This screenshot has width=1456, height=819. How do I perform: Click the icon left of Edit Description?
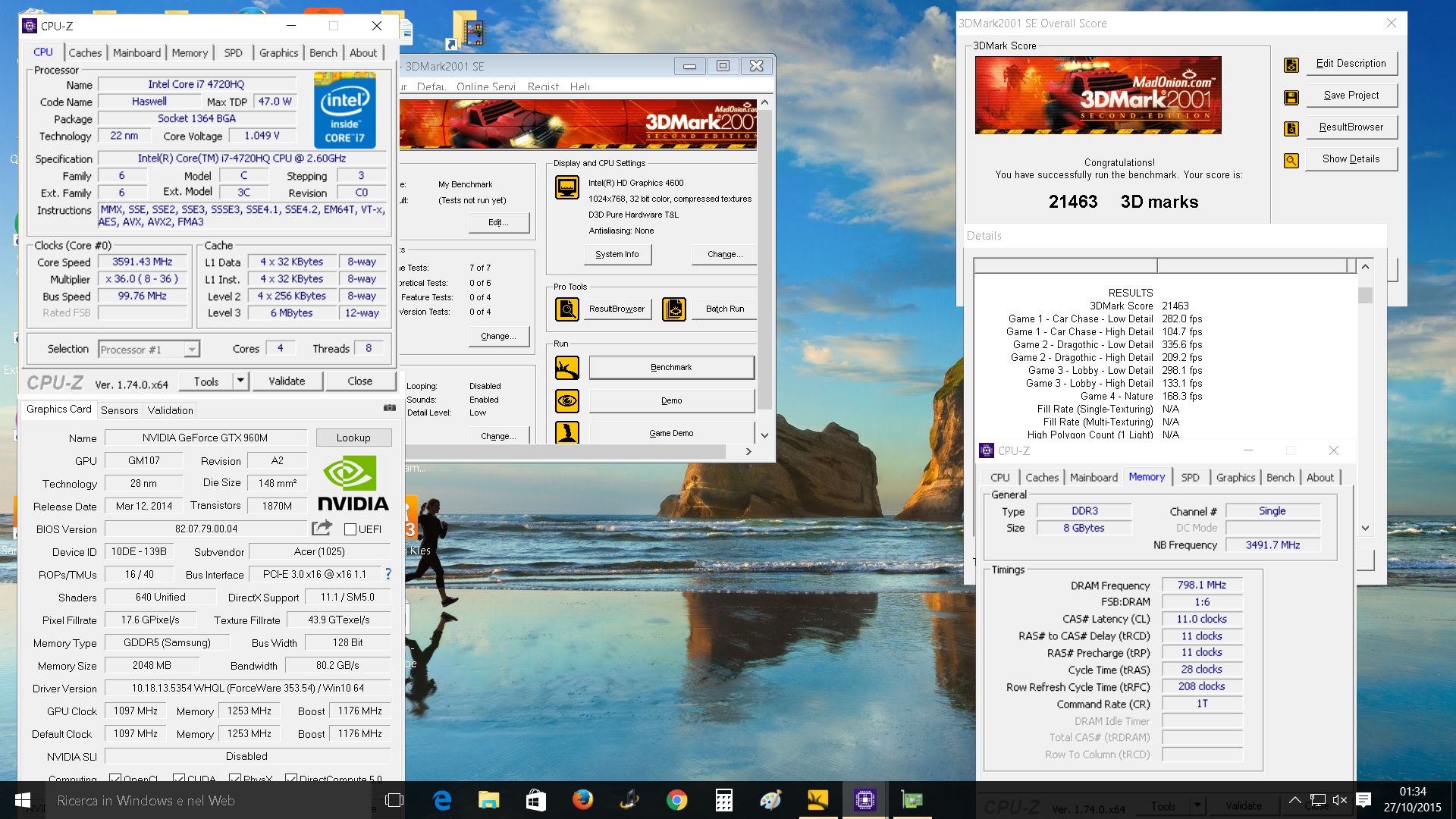coord(1291,64)
